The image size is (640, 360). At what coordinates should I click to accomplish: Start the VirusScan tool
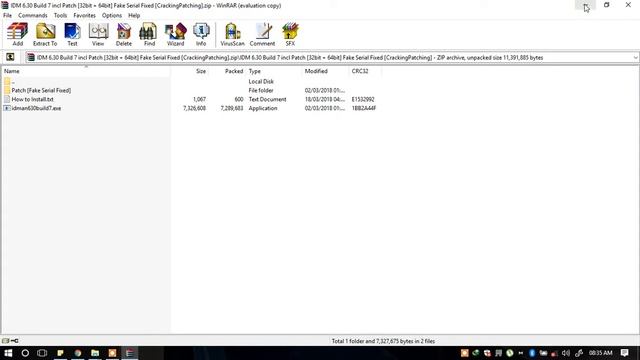click(x=232, y=34)
